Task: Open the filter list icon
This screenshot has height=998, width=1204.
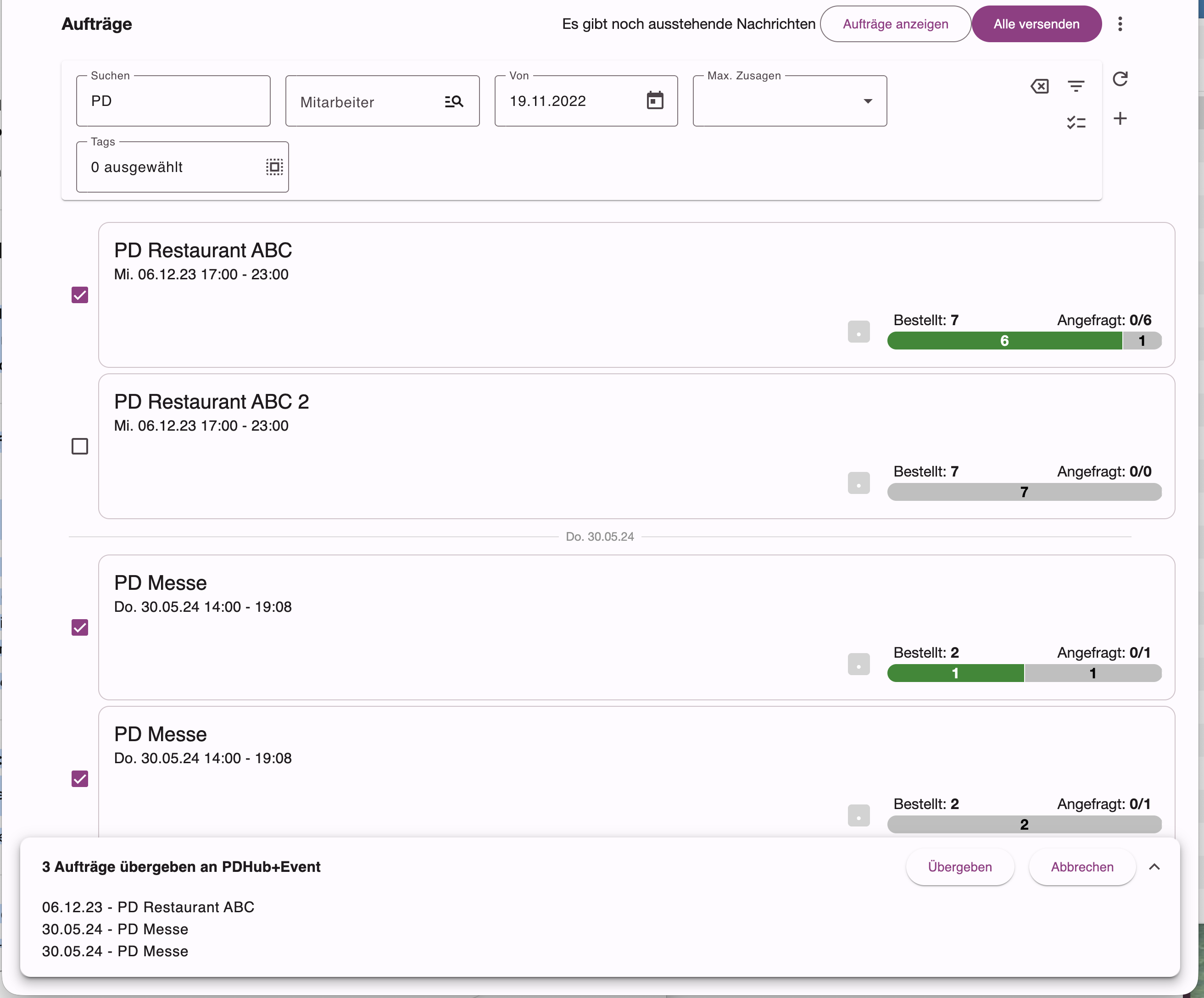Action: (x=1076, y=87)
